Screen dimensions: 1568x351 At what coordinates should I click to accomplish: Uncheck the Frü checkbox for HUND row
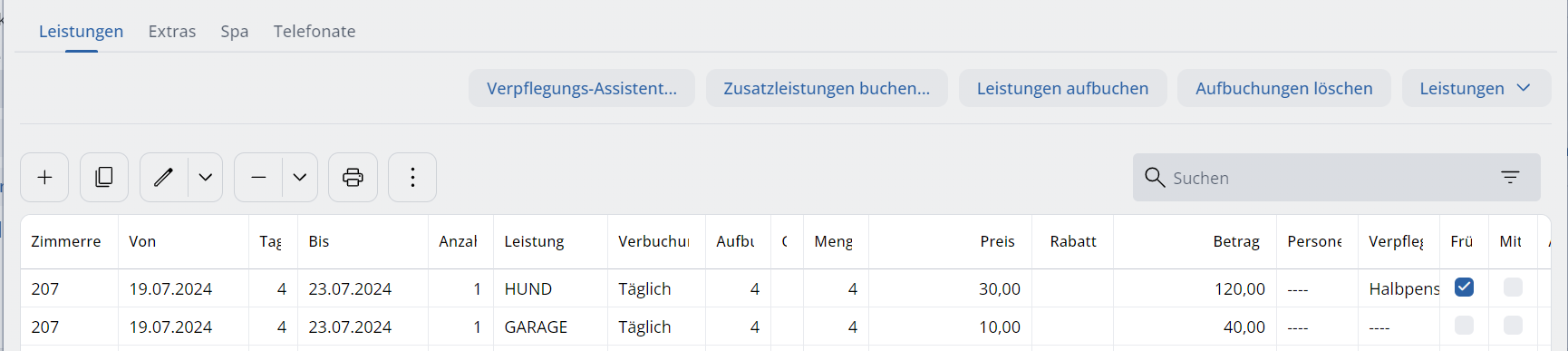click(1464, 288)
